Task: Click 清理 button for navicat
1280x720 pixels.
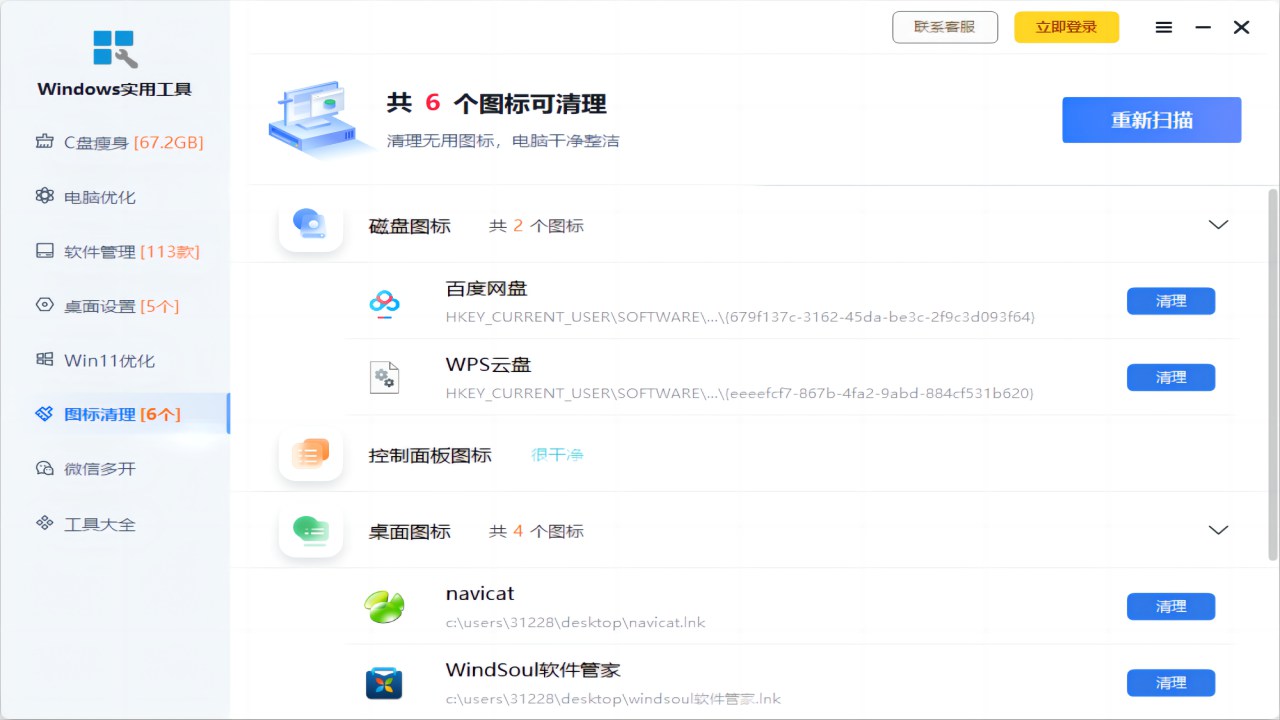Action: (x=1171, y=606)
